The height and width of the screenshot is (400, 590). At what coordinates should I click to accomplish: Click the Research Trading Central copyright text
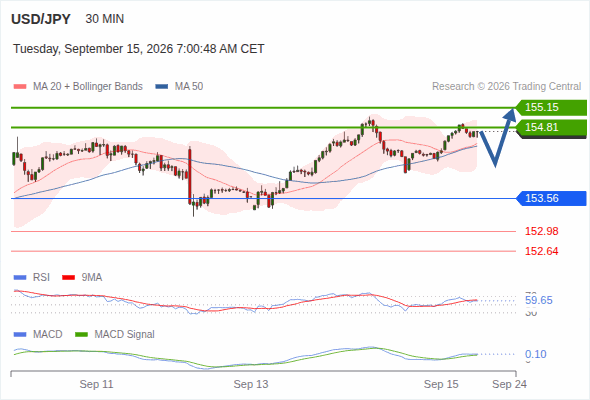506,87
